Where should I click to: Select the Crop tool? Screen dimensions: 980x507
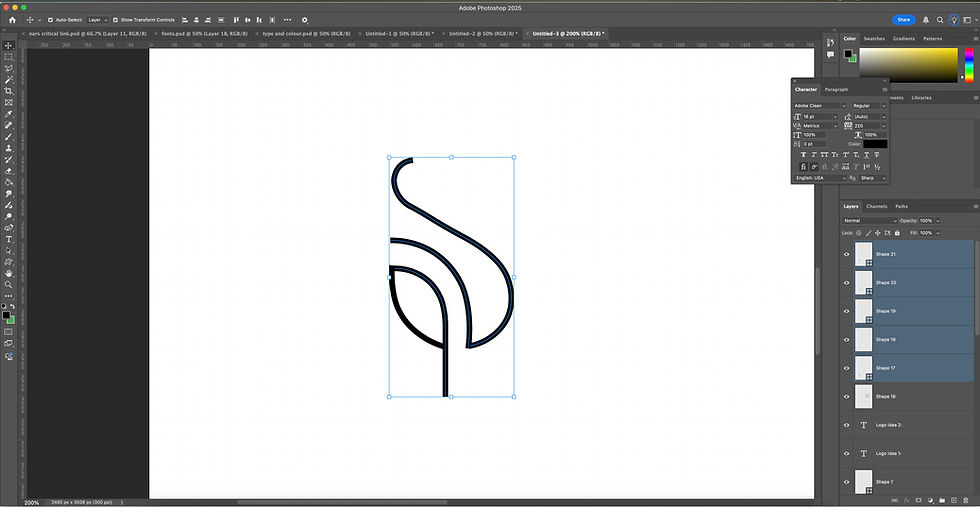tap(9, 91)
